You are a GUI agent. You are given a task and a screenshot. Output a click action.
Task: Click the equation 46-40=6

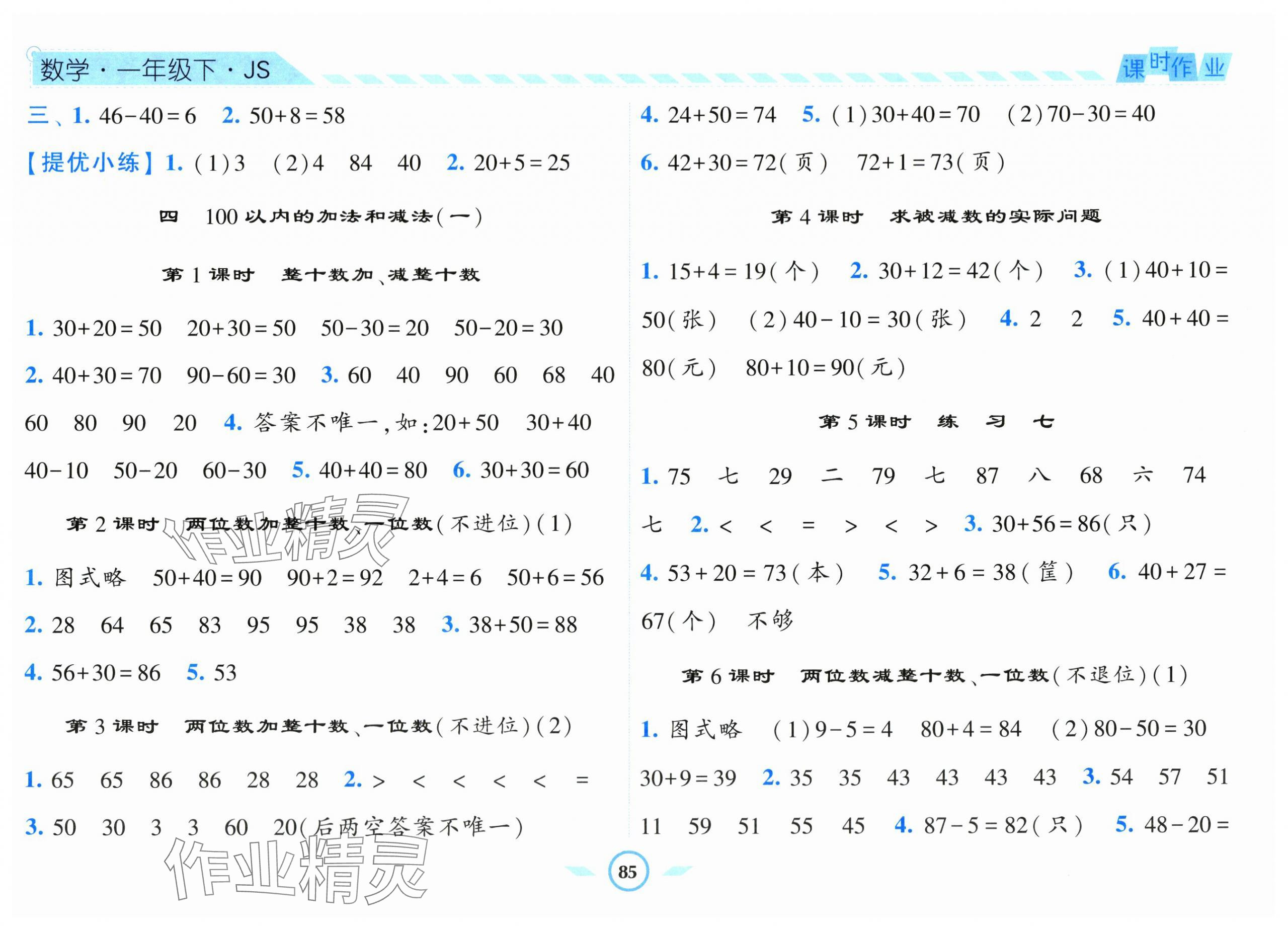pos(147,116)
